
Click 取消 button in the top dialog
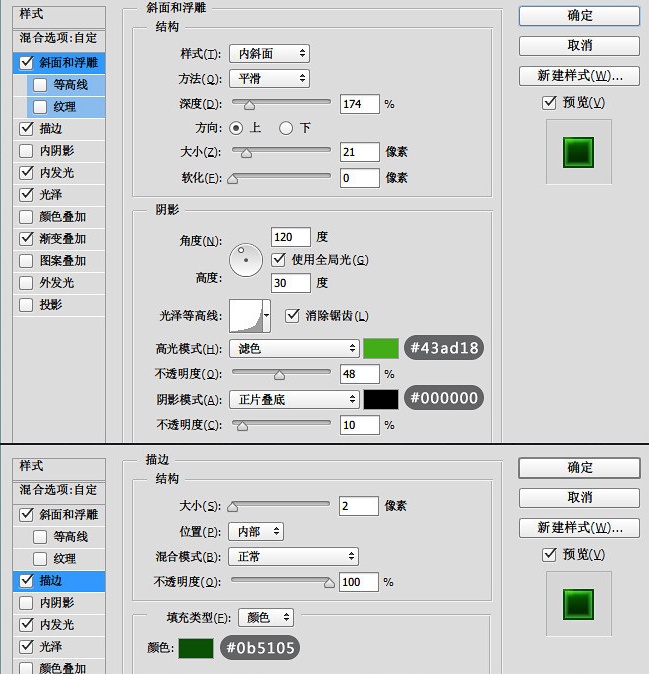[579, 46]
